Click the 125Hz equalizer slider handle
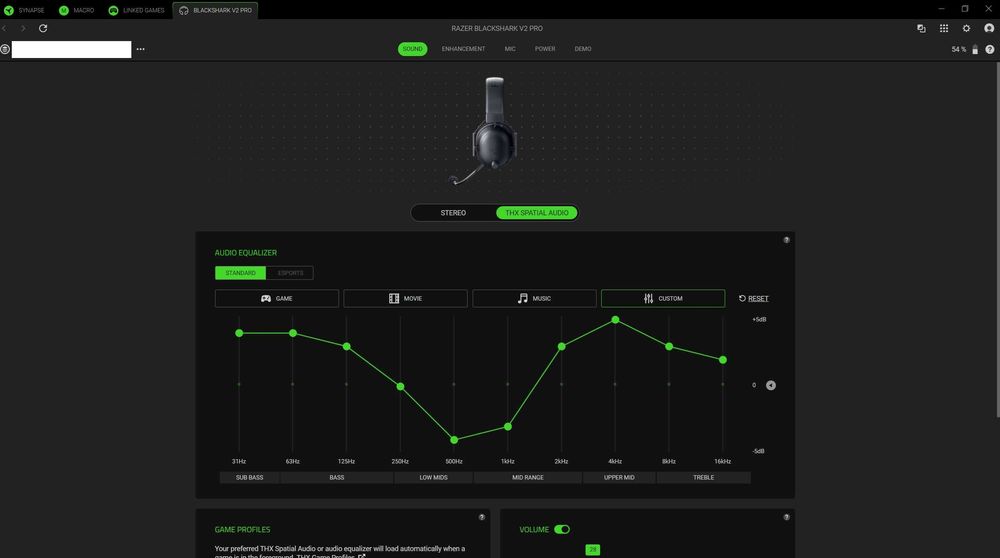The width and height of the screenshot is (1000, 558). pyautogui.click(x=346, y=346)
